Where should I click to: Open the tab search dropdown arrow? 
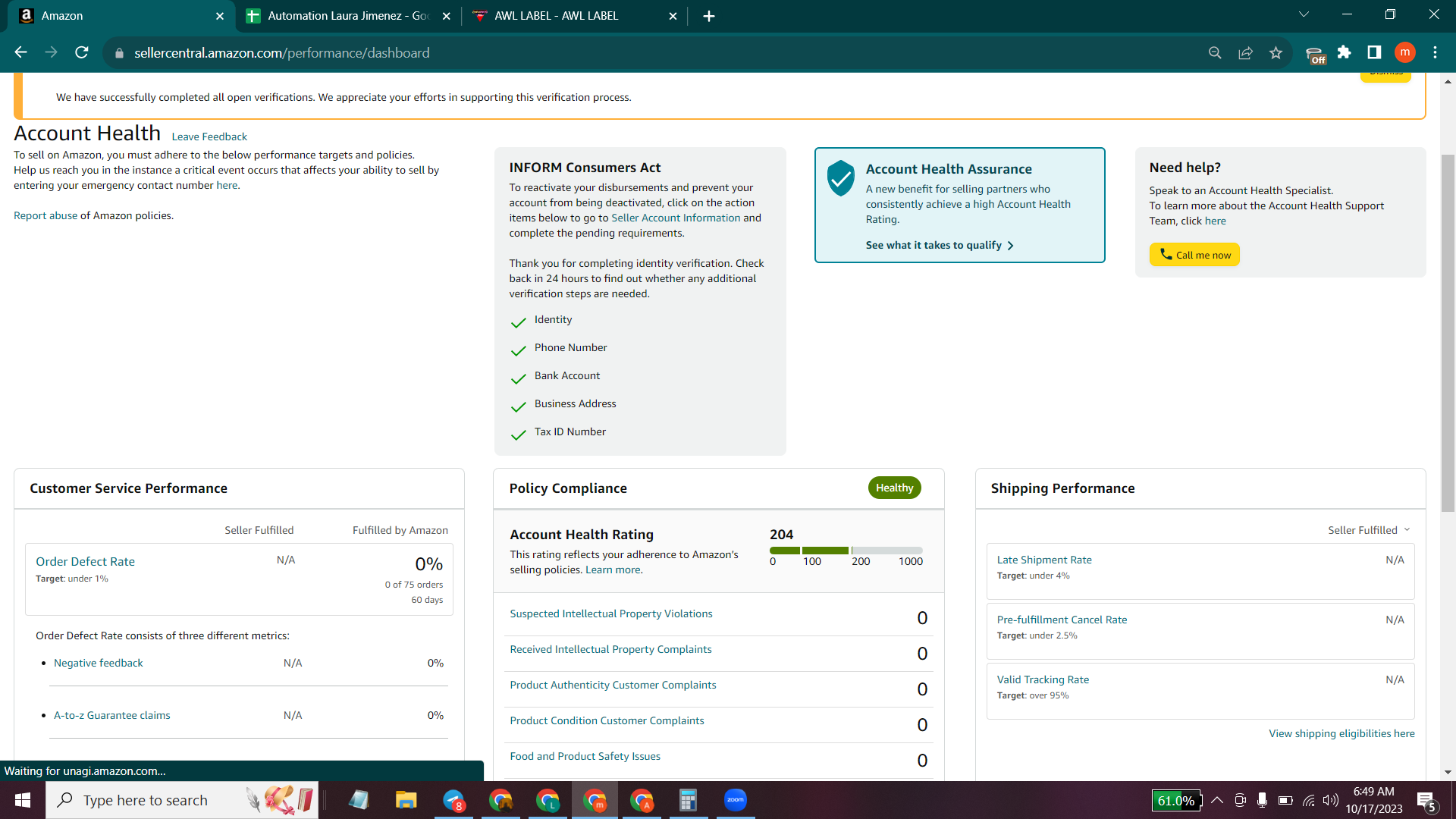pyautogui.click(x=1304, y=14)
